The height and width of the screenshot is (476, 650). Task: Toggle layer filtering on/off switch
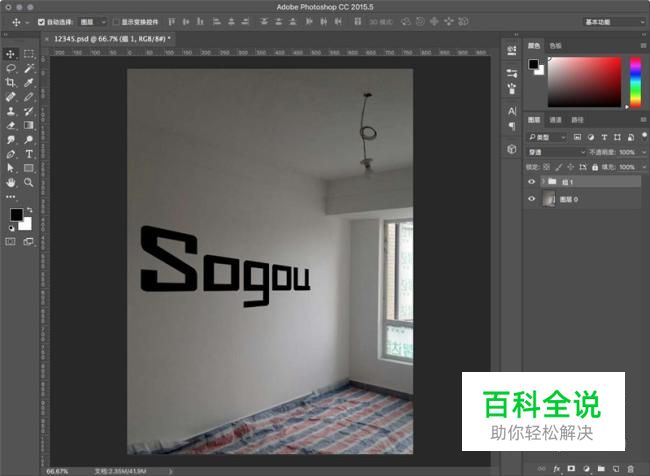point(644,136)
